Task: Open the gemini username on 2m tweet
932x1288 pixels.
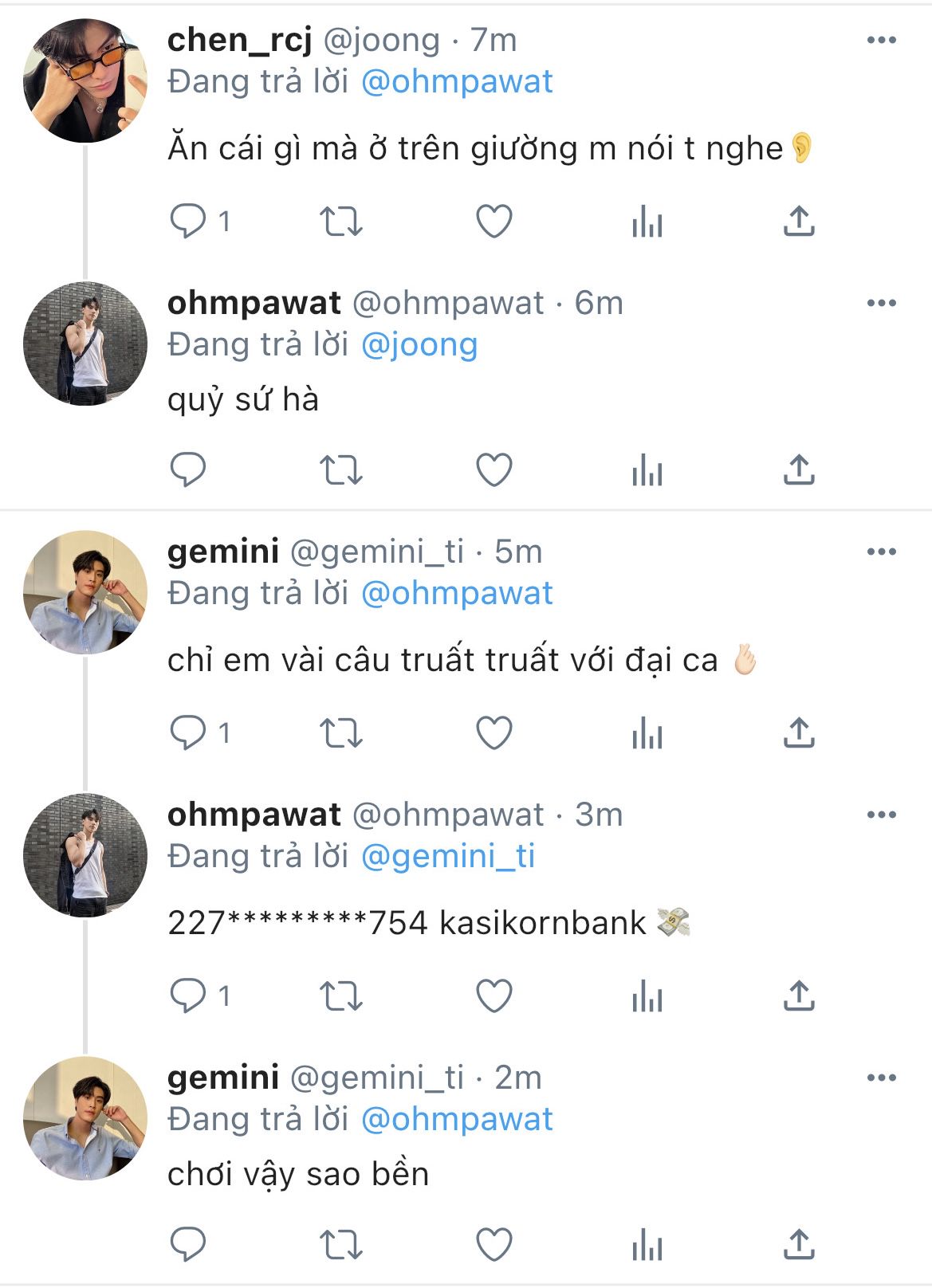Action: [223, 1078]
